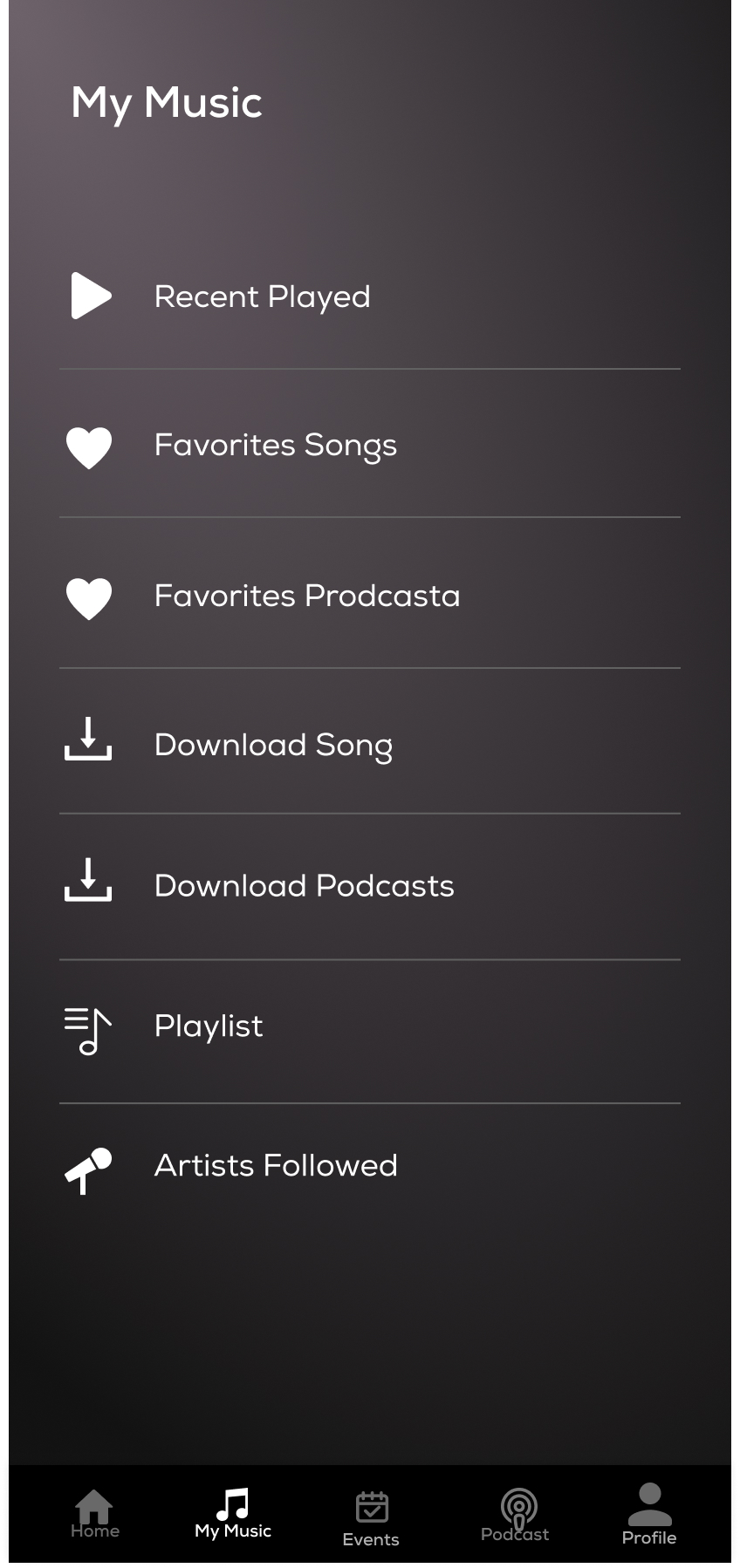Image resolution: width=740 pixels, height=1568 pixels.
Task: Open Favorites Prodcasta entry
Action: click(x=306, y=597)
